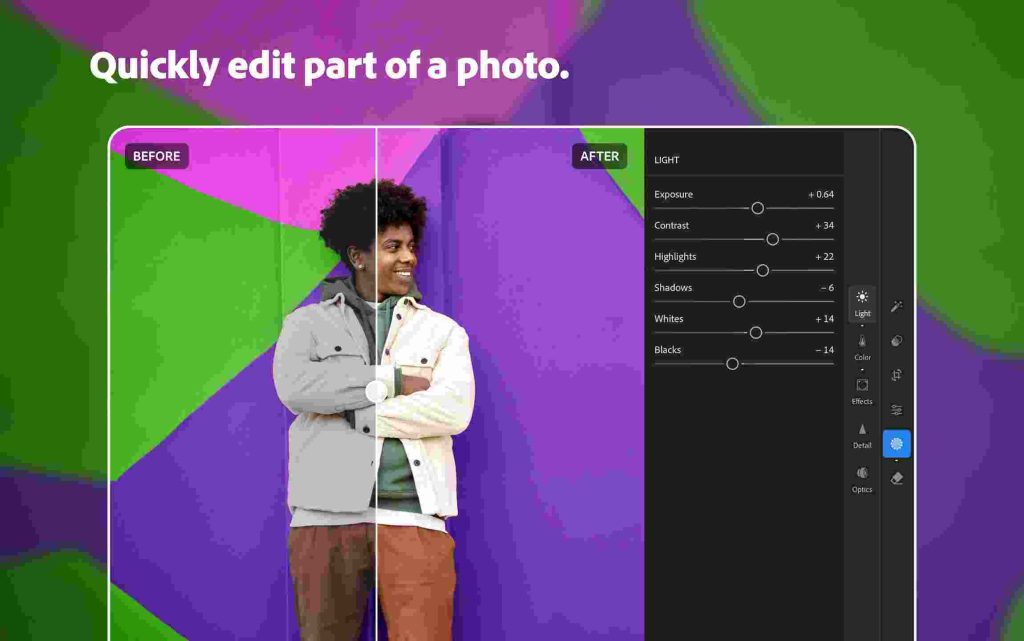The height and width of the screenshot is (641, 1024).
Task: Click the headline "Quickly edit part of a photo."
Action: 329,66
